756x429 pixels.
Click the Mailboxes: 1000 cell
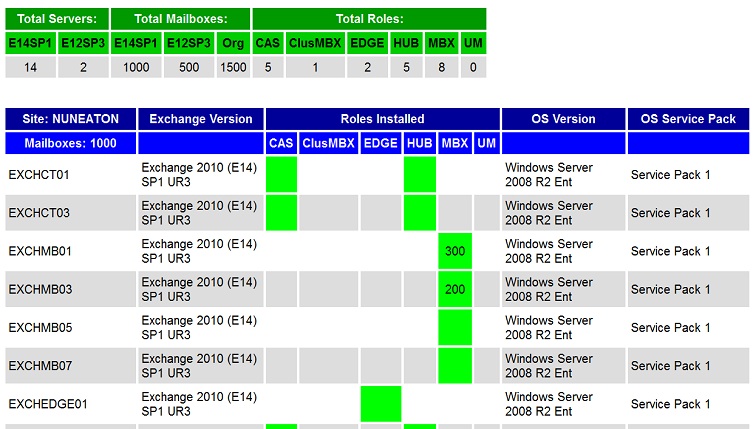point(70,143)
